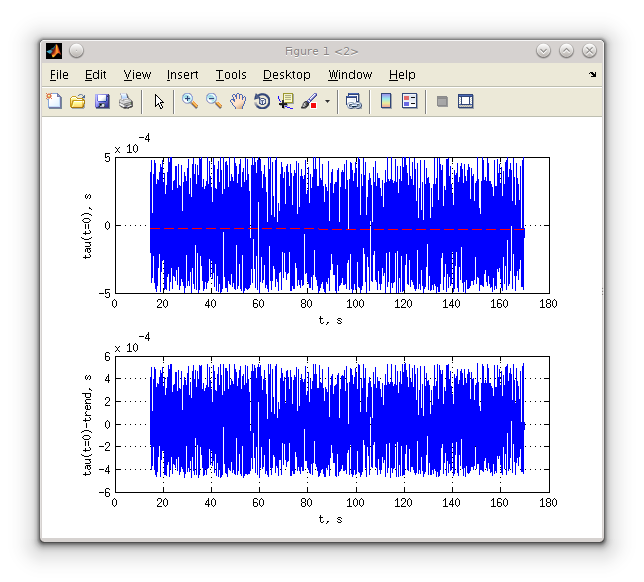
Task: Open the Insert menu
Action: pyautogui.click(x=182, y=75)
